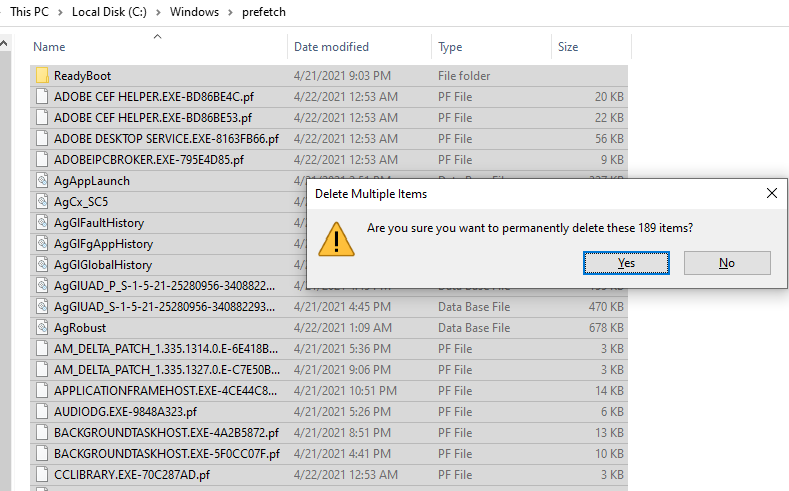Confirm deletion with the Yes button

tap(626, 263)
